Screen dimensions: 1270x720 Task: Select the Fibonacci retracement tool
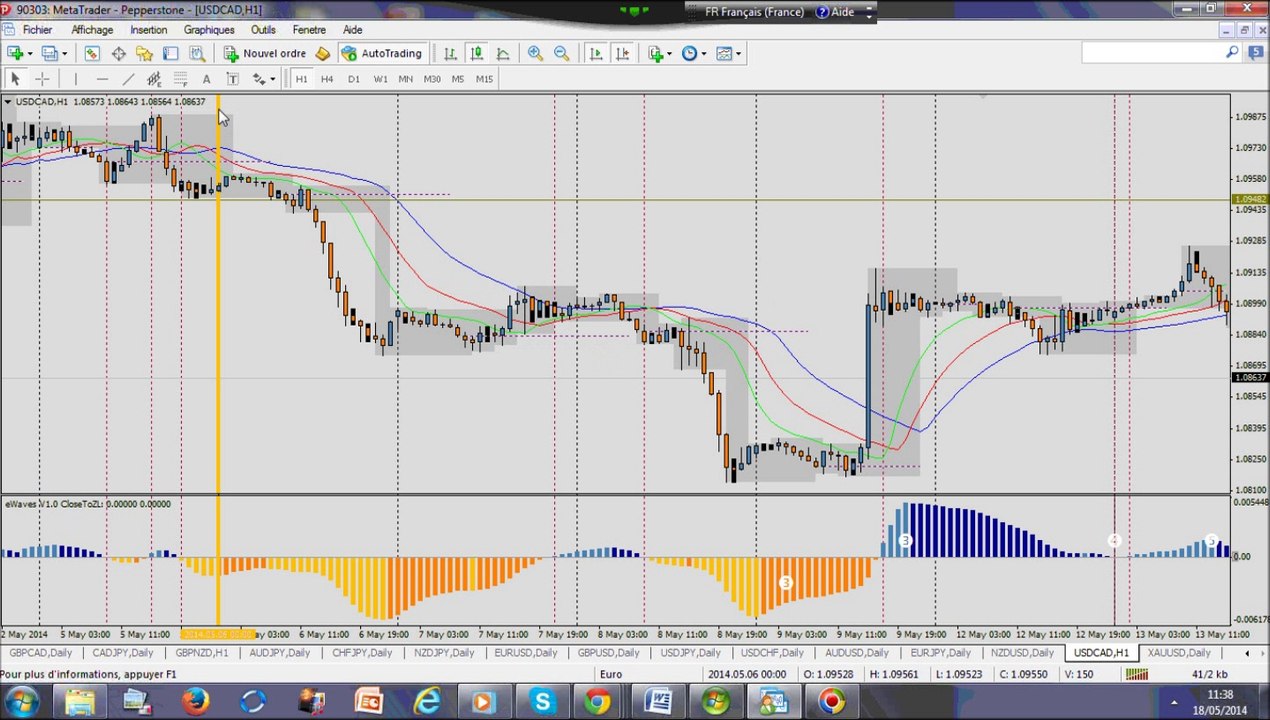pos(180,79)
